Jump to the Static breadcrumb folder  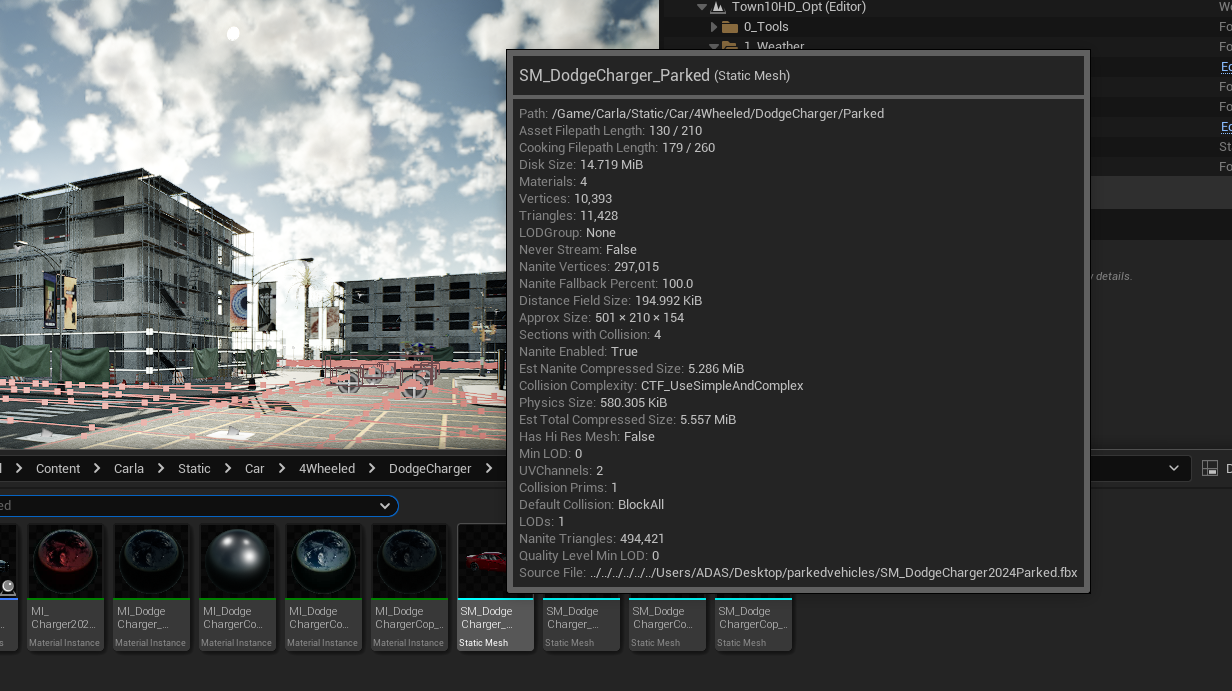pyautogui.click(x=194, y=468)
